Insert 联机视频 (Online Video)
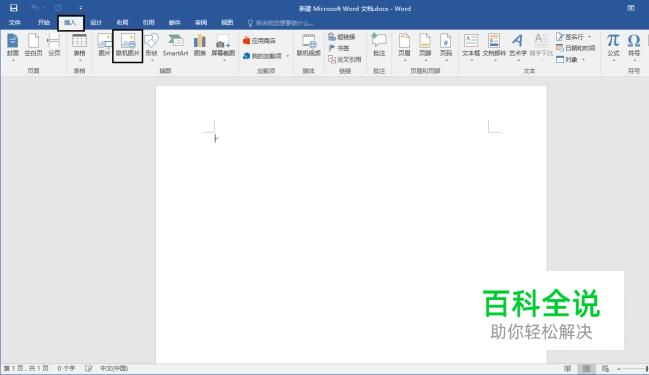 pos(308,46)
